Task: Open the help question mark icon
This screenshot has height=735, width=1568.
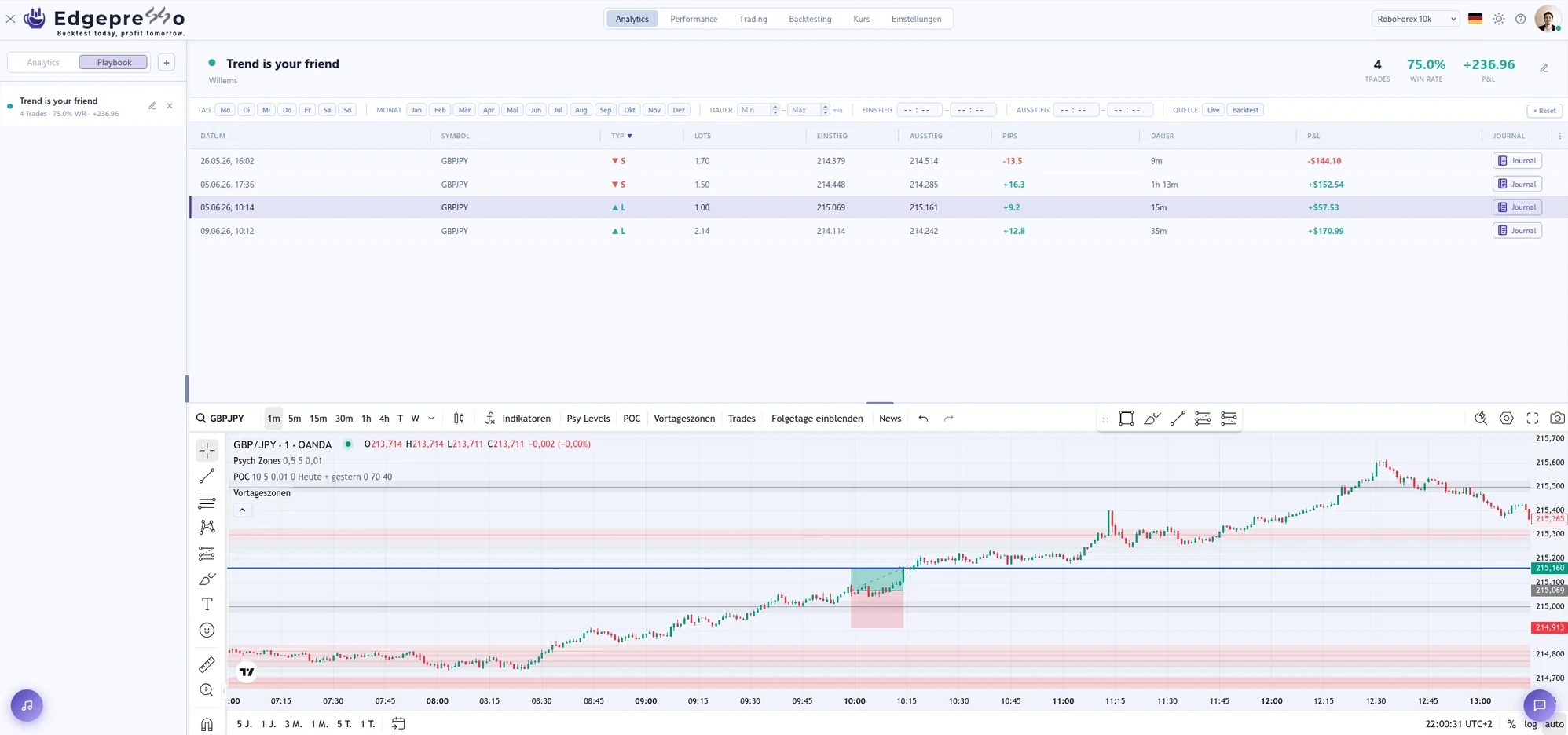Action: pos(1521,19)
